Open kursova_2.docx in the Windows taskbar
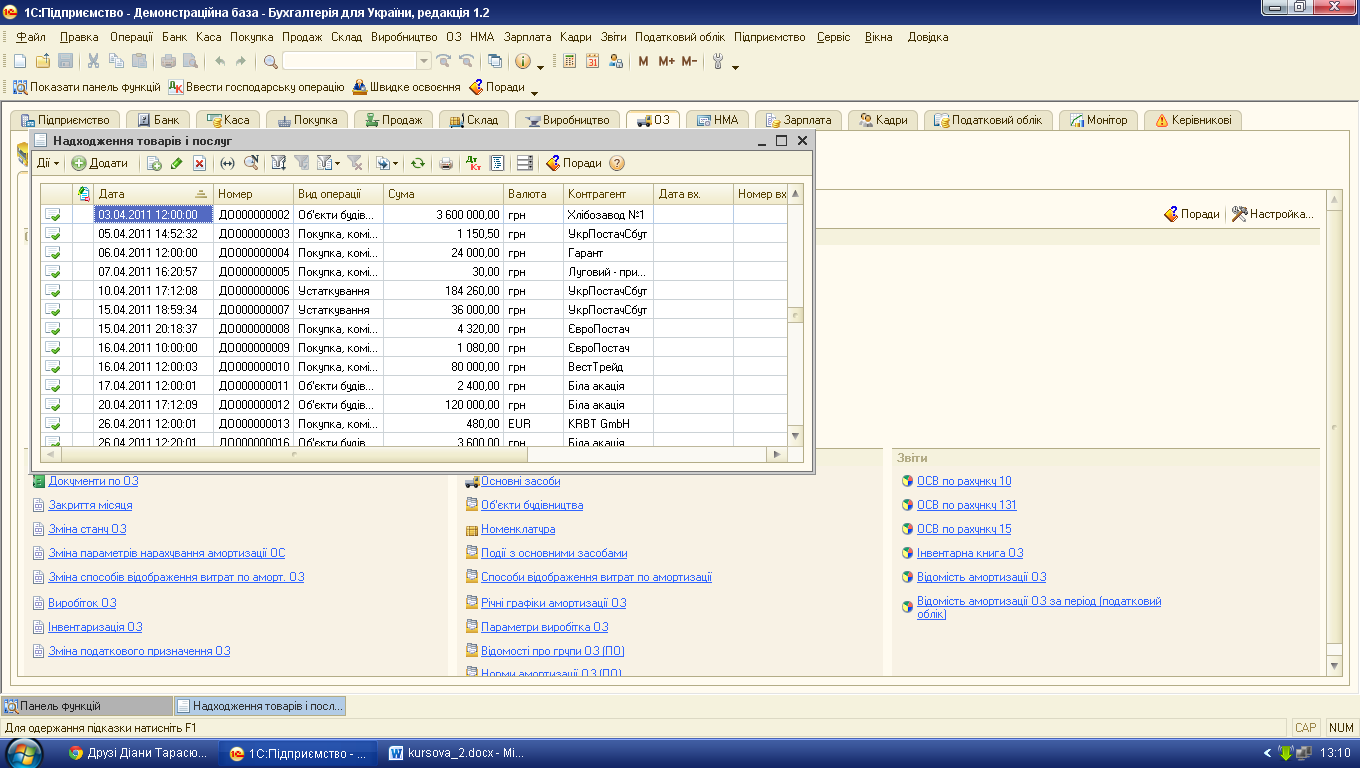The width and height of the screenshot is (1360, 768). coord(455,753)
